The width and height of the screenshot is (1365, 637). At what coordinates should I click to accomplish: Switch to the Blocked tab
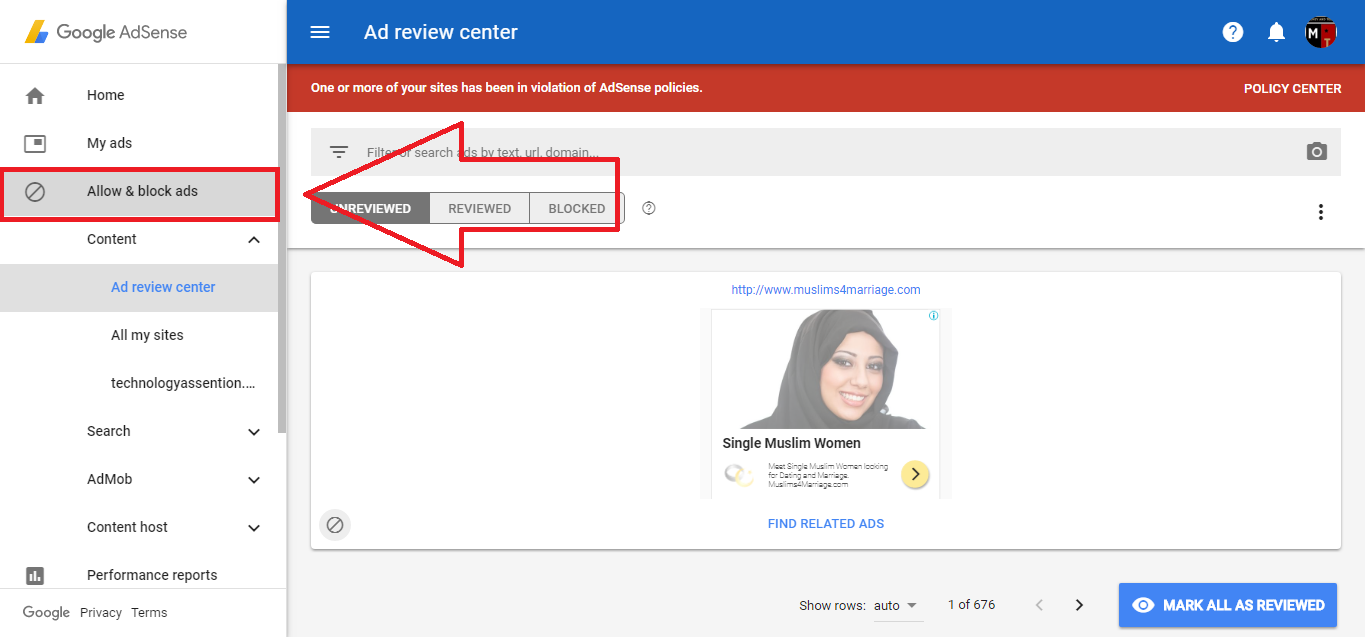coord(577,208)
